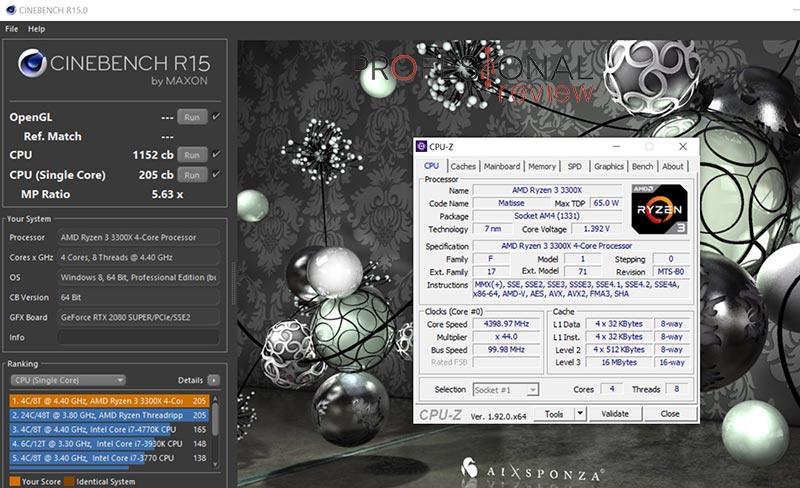Click the CPU score 1152 cb
Image resolution: width=800 pixels, height=488 pixels.
[x=153, y=155]
